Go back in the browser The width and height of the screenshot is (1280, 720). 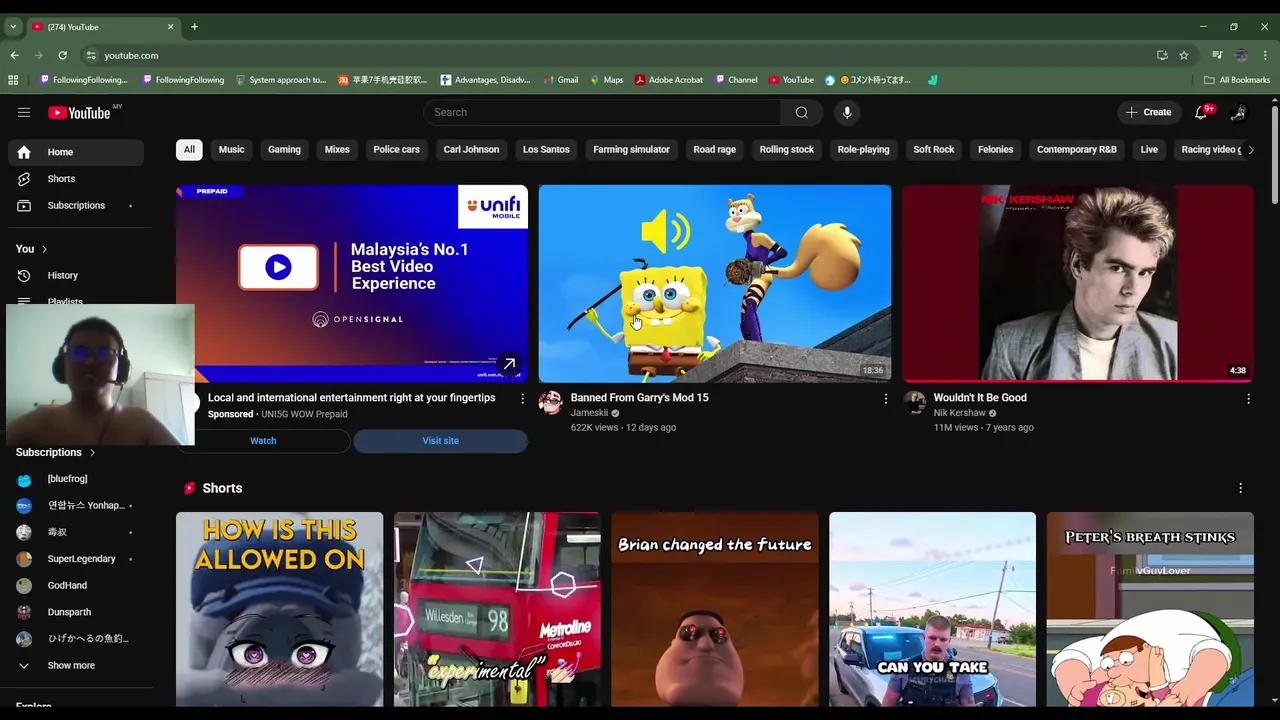14,55
